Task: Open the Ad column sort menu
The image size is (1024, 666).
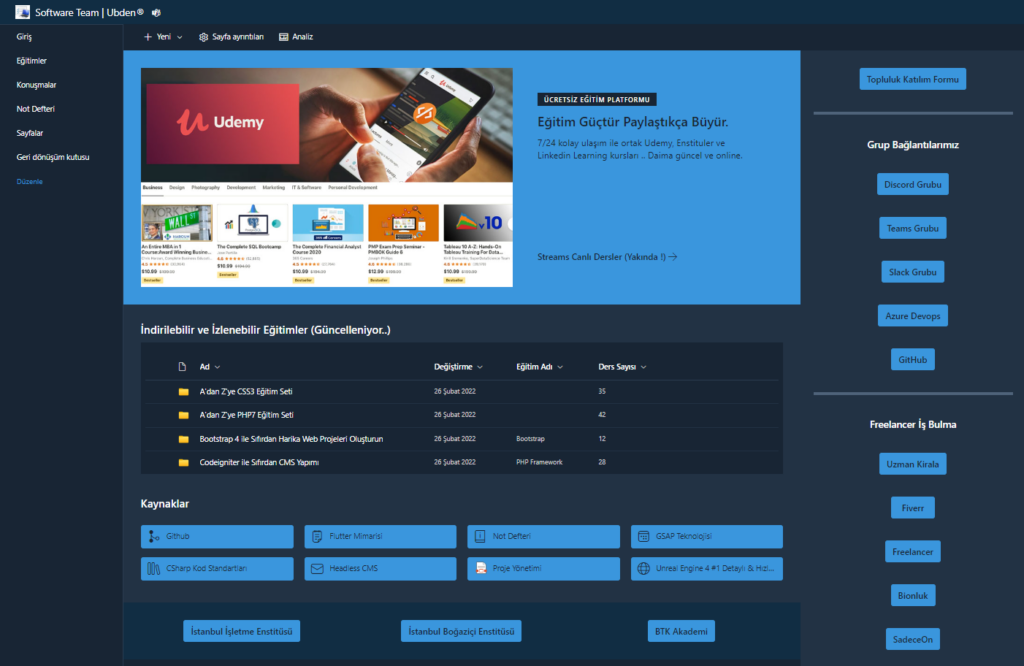Action: click(x=217, y=367)
